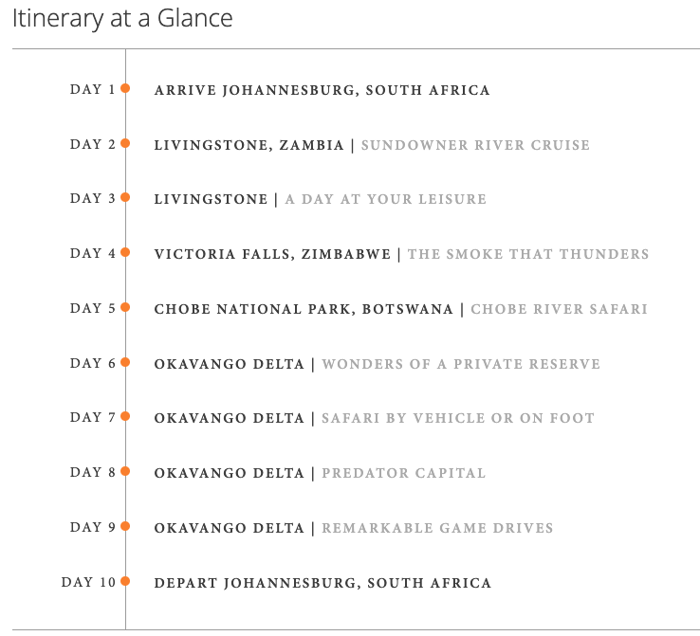Click the Day 1 orange timeline dot
This screenshot has height=636, width=700.
pos(125,88)
